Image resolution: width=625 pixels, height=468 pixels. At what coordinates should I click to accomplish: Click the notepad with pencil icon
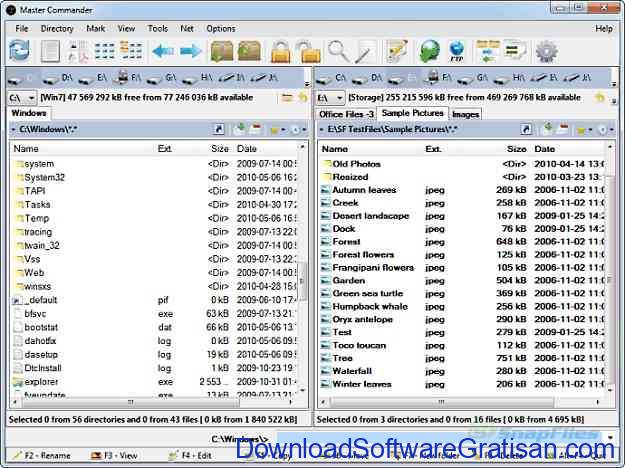pos(397,51)
